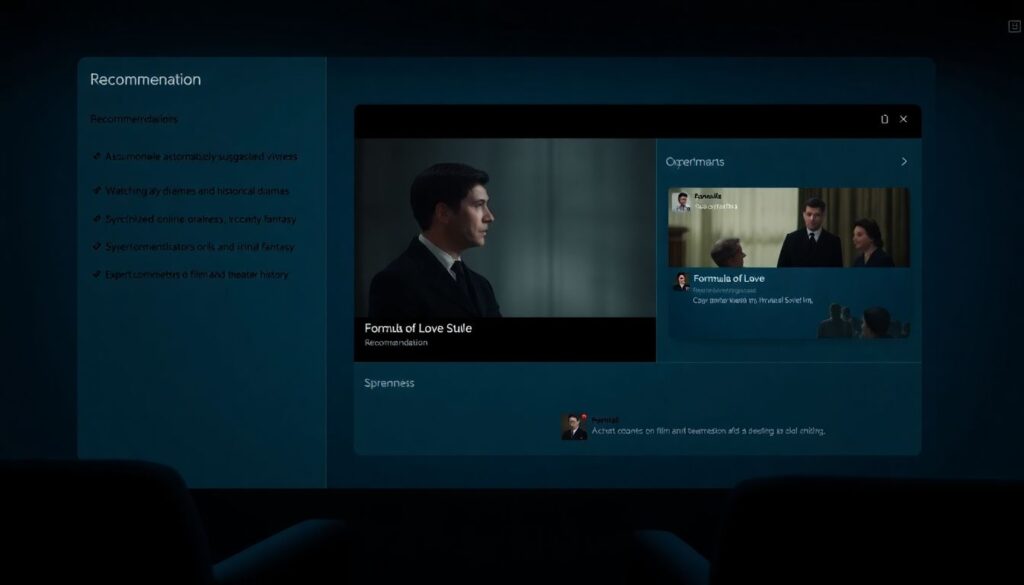1024x585 pixels.
Task: Click the icon in the top-right screen corner
Action: click(1014, 27)
